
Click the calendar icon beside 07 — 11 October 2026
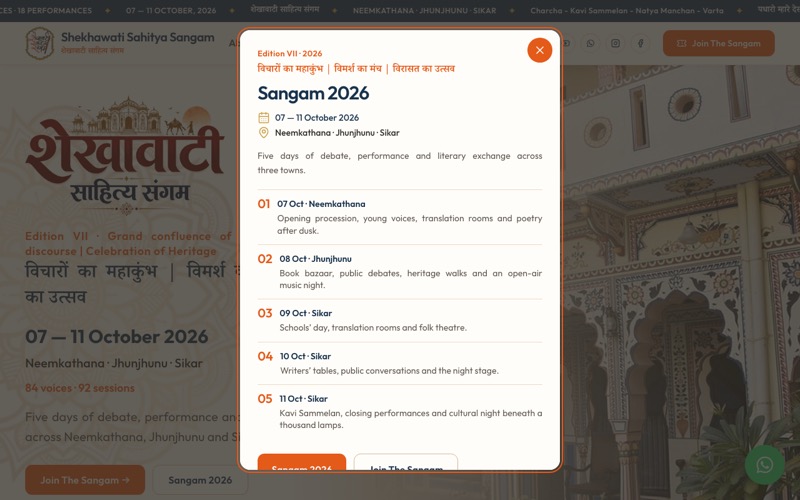click(x=263, y=118)
